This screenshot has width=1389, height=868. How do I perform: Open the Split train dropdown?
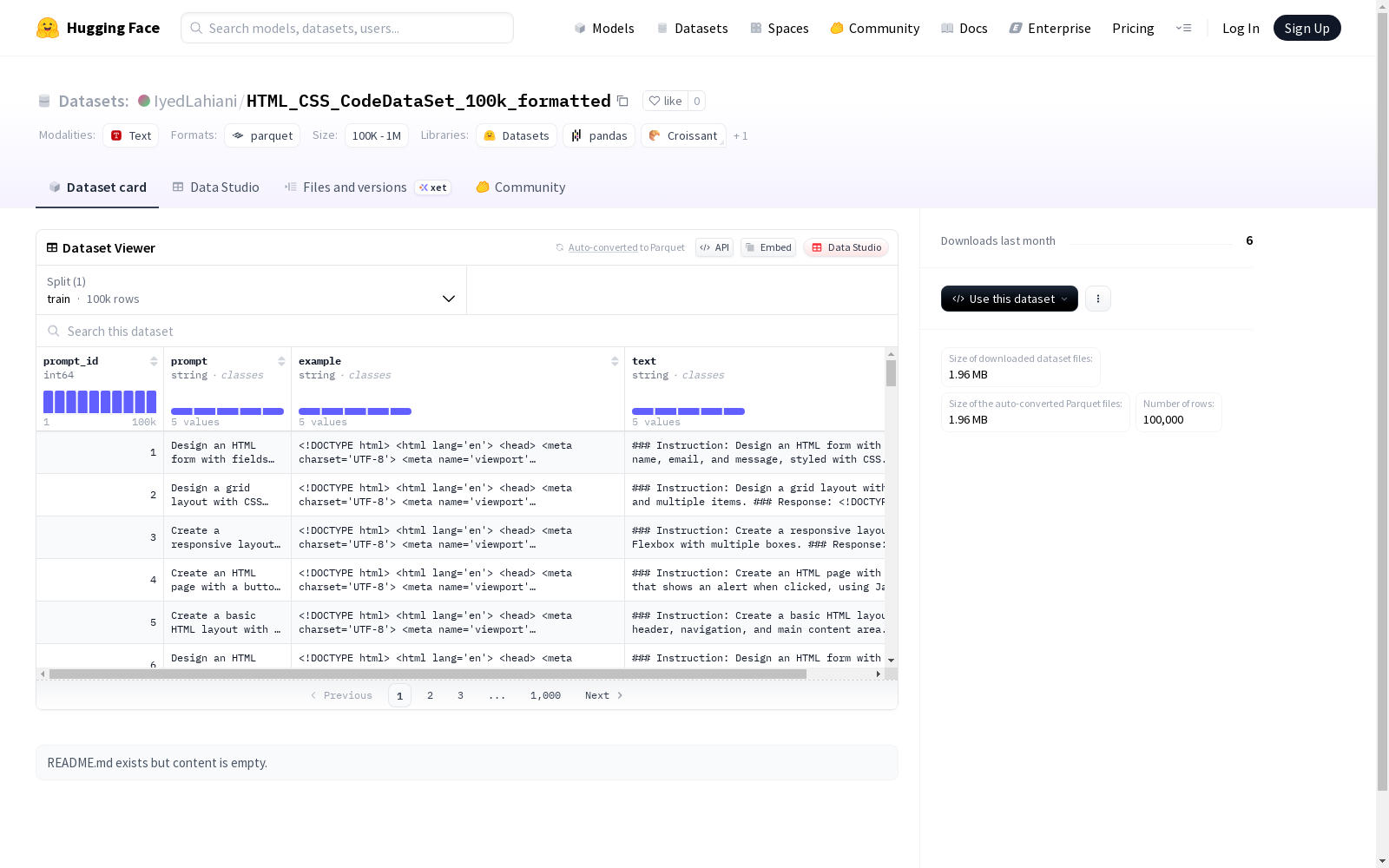point(251,290)
